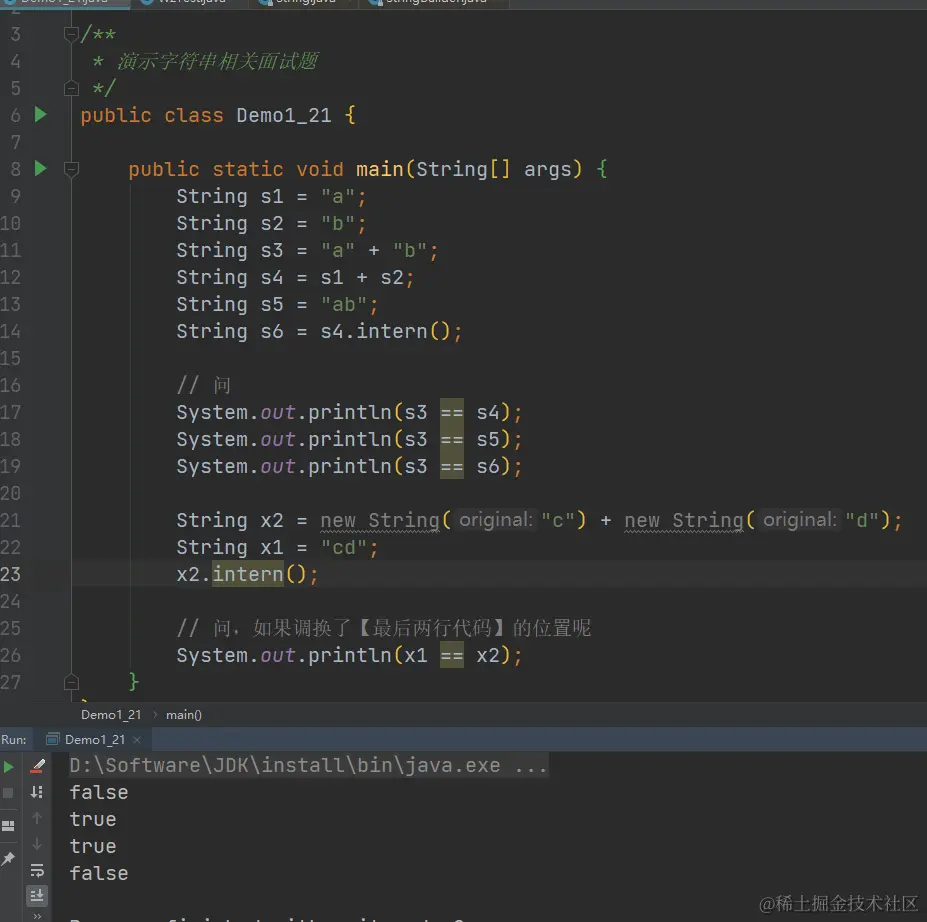Restore layout using the grid icon in Run panel
This screenshot has height=922, width=927.
coord(8,826)
